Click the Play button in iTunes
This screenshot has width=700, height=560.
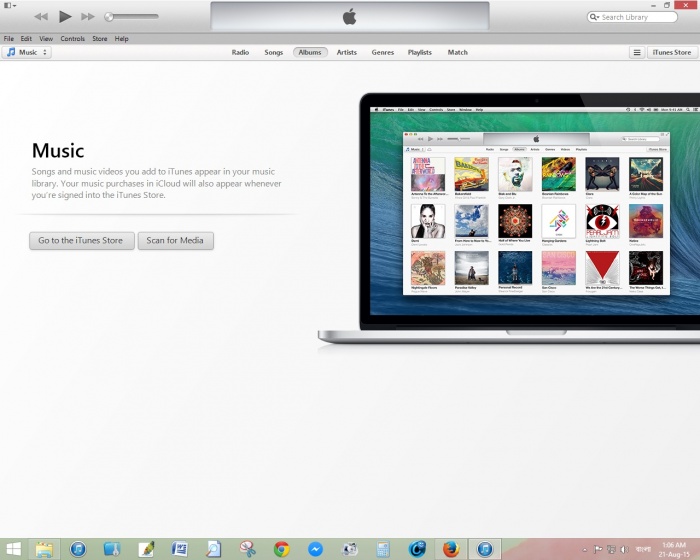(65, 17)
